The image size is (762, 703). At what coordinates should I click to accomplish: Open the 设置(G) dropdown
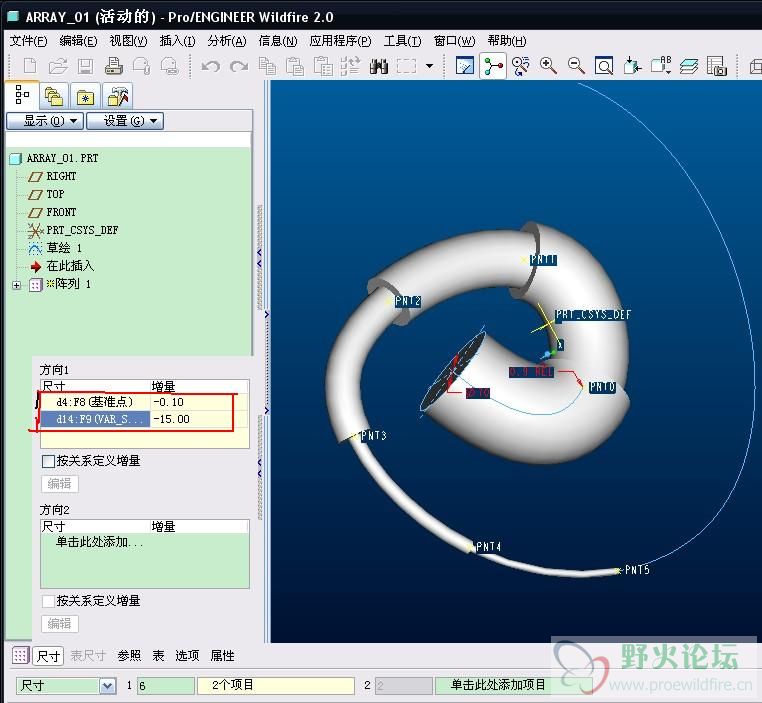[x=125, y=120]
